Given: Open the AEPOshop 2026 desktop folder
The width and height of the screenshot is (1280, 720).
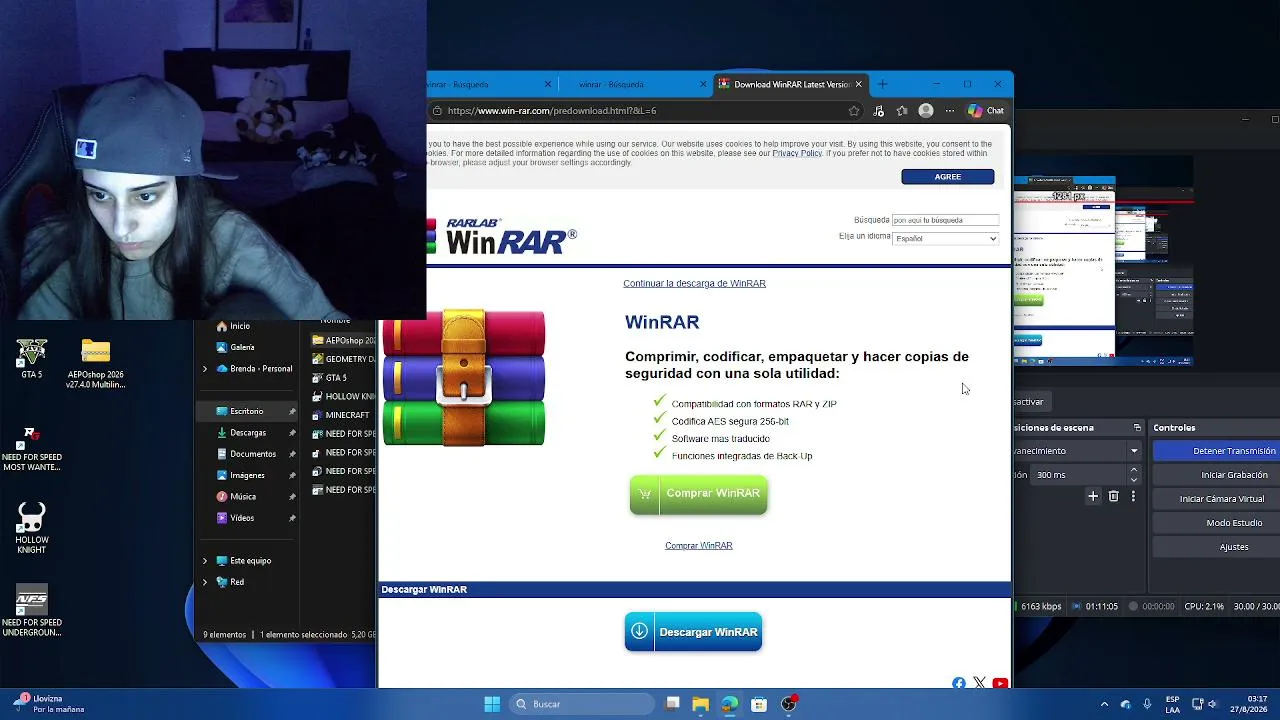Looking at the screenshot, I should tap(96, 364).
